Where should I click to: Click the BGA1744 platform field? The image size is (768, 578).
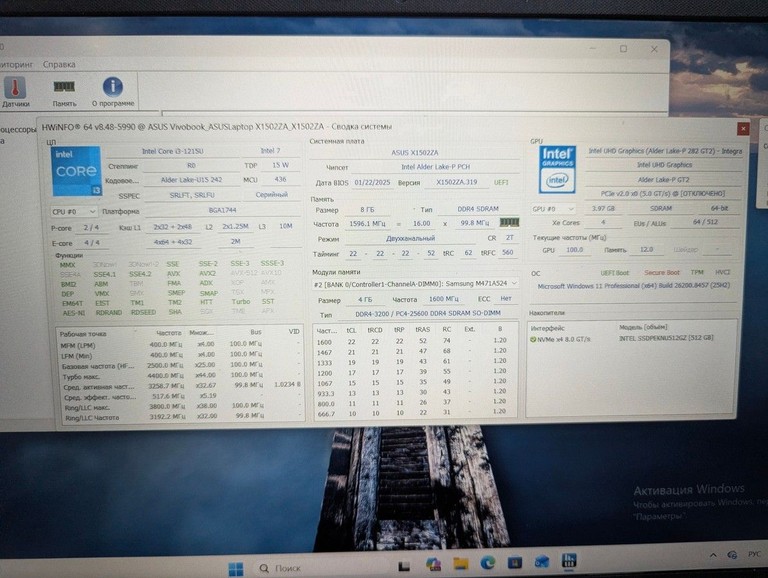[222, 210]
